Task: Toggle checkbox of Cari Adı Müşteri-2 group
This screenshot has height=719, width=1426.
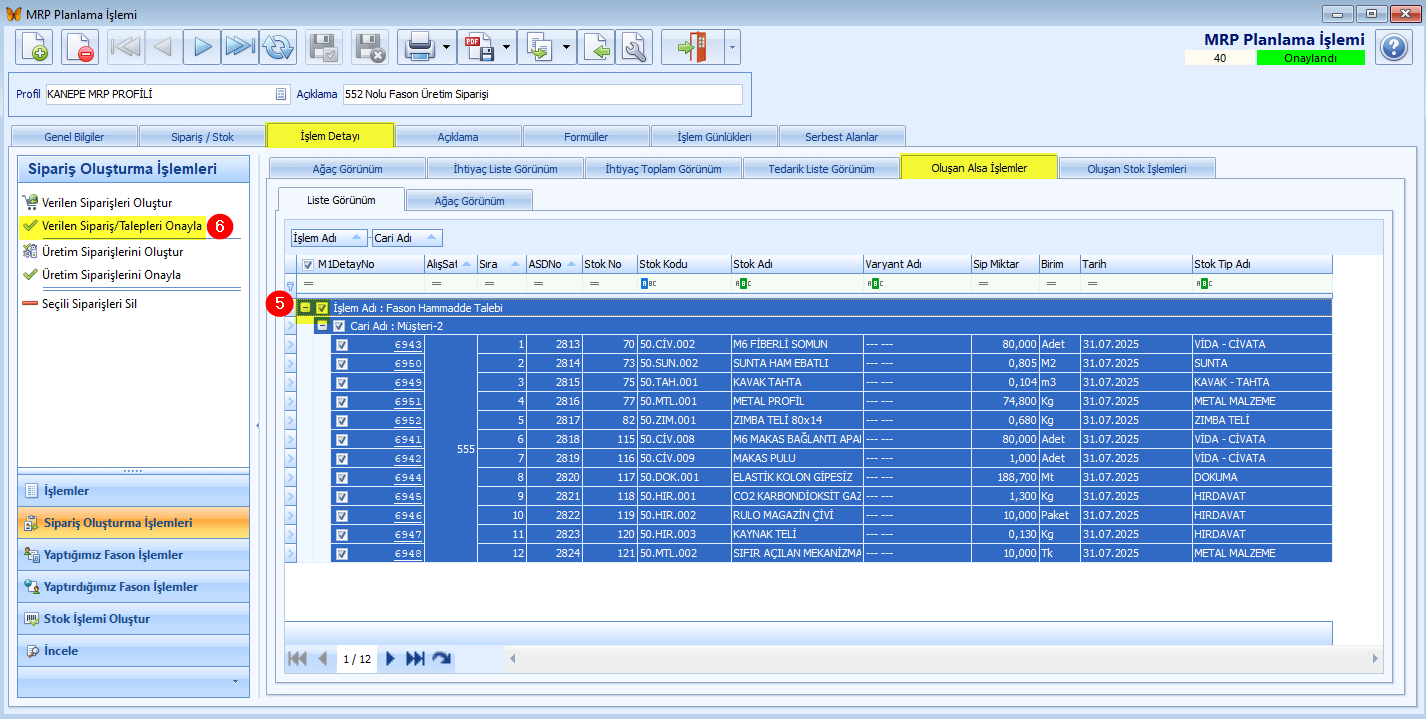Action: tap(339, 326)
